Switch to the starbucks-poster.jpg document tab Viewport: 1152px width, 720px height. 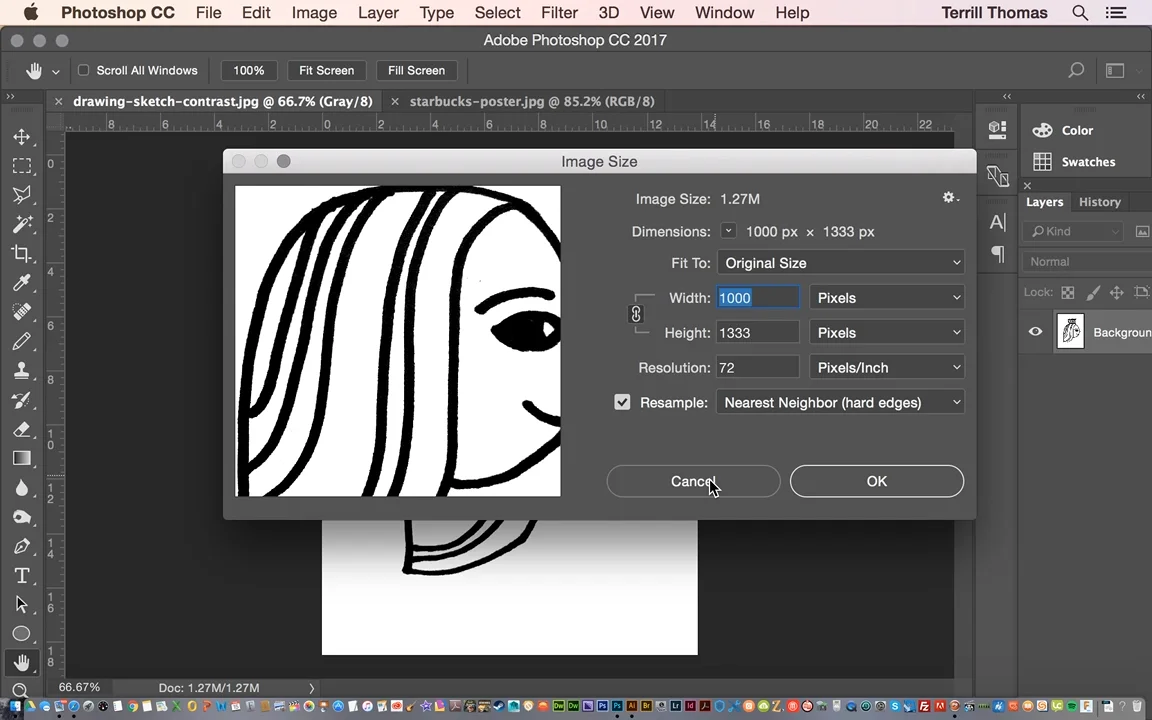pyautogui.click(x=531, y=101)
